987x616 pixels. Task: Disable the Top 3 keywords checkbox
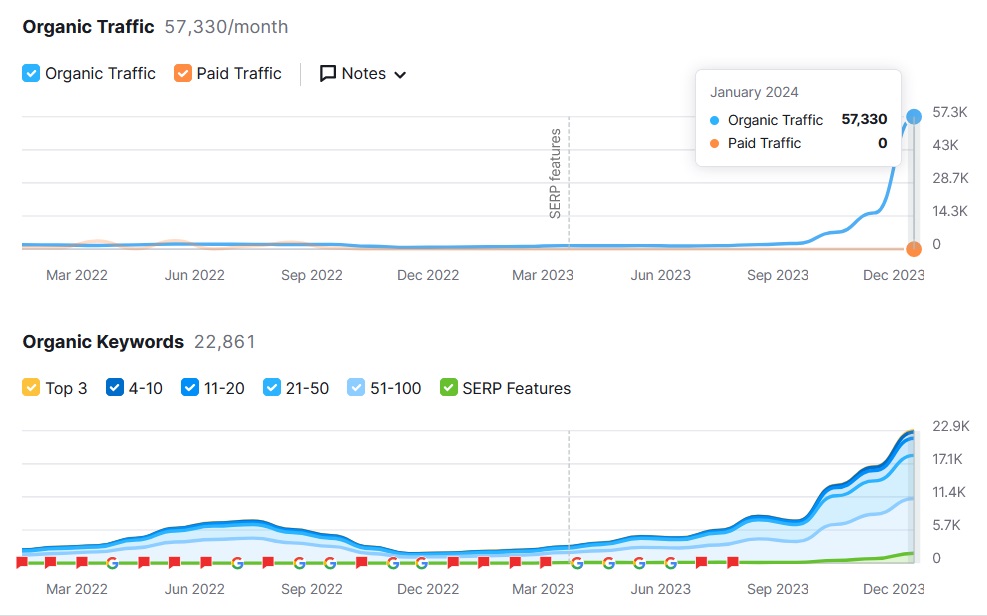point(31,388)
